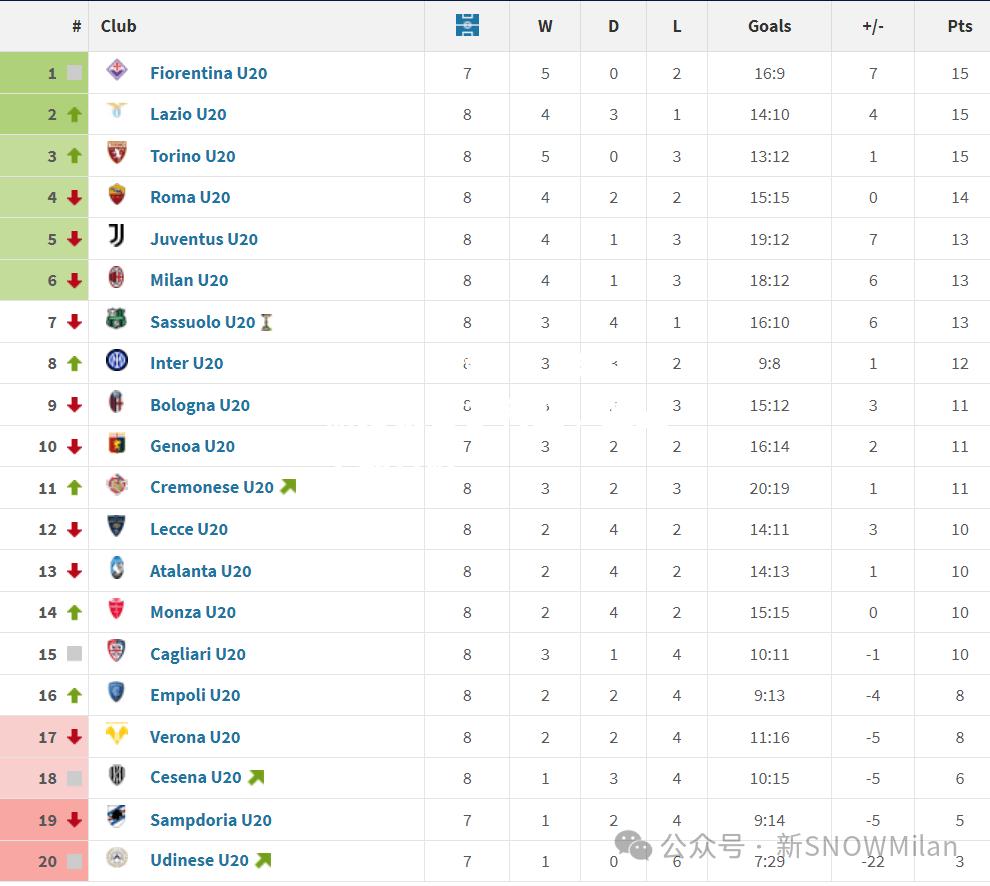Open the Bologna U20 team link
Image resolution: width=990 pixels, height=886 pixels.
200,405
